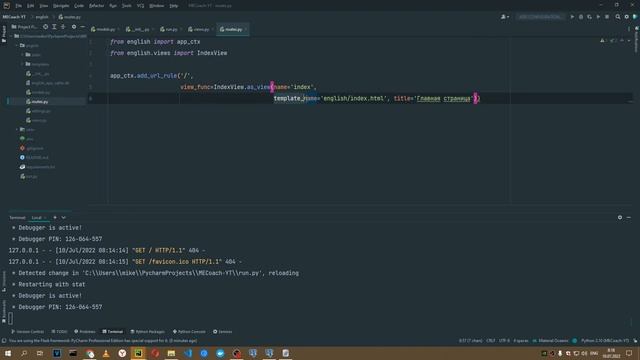Open the Tools menu
Viewport: 640px width, 360px height.
[x=127, y=6]
